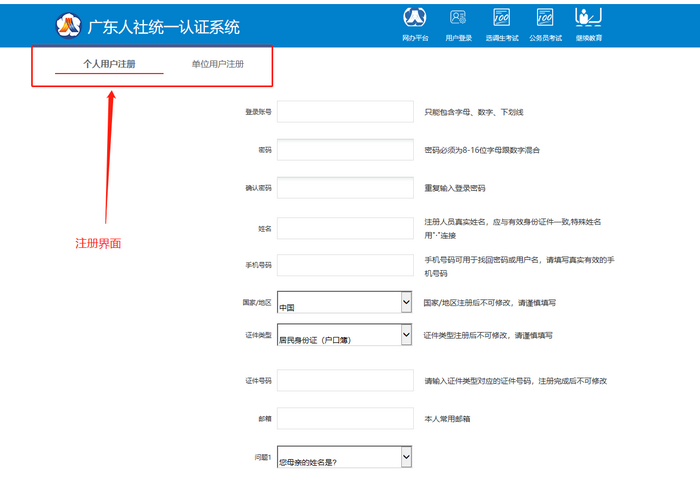Screen dimensions: 700x480
Task: Switch to 个人用户注册 tab
Action: pyautogui.click(x=109, y=64)
